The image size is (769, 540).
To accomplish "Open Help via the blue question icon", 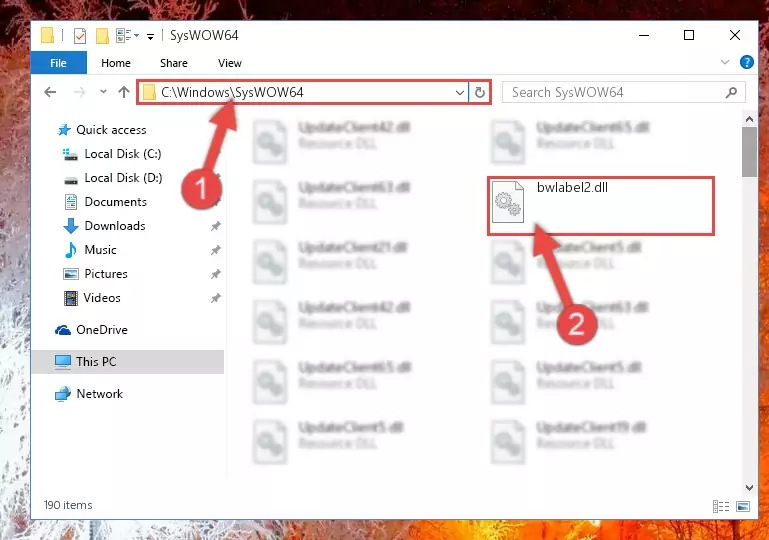I will [746, 62].
